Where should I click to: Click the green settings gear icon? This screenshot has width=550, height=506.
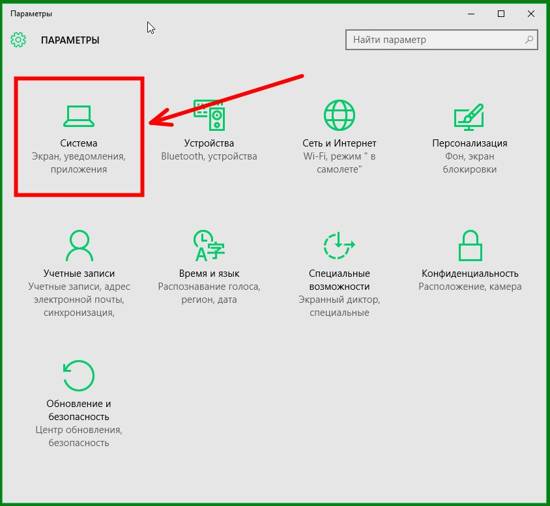pyautogui.click(x=18, y=40)
